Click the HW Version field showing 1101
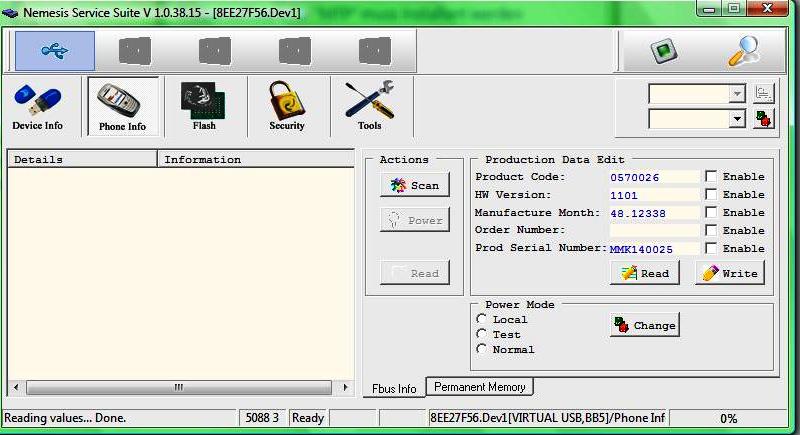This screenshot has height=435, width=800. (655, 195)
